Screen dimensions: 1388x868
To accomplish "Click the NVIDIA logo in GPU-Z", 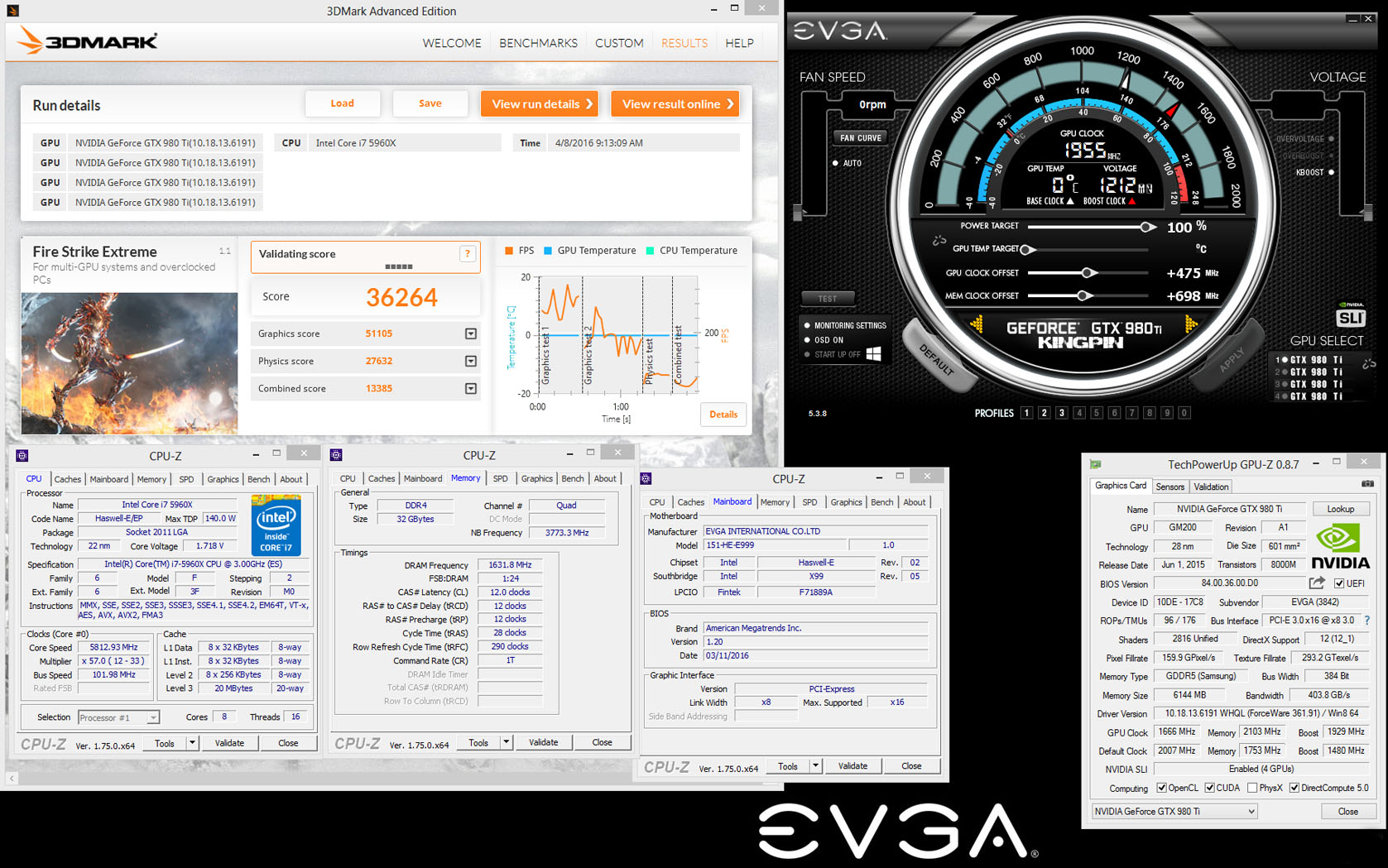I will 1339,547.
